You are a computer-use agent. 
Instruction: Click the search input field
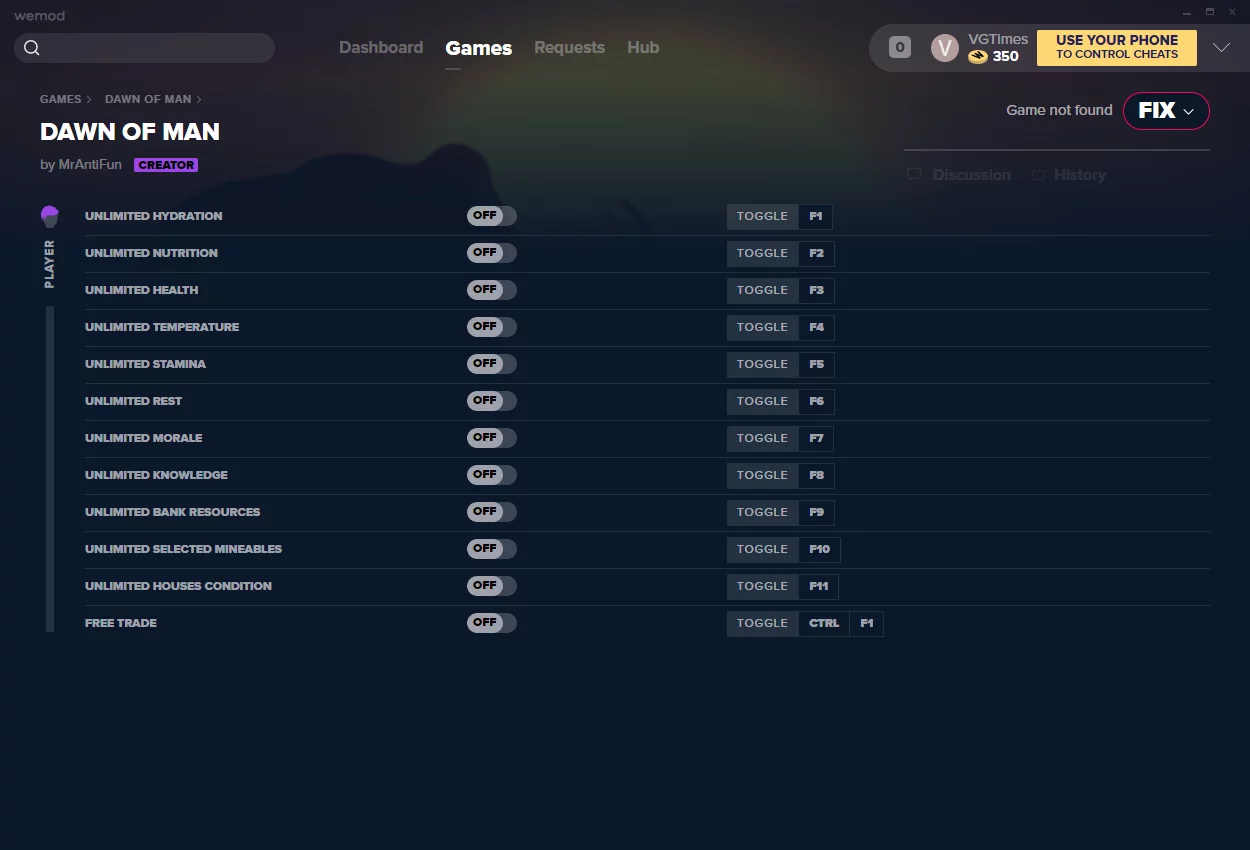pos(144,48)
